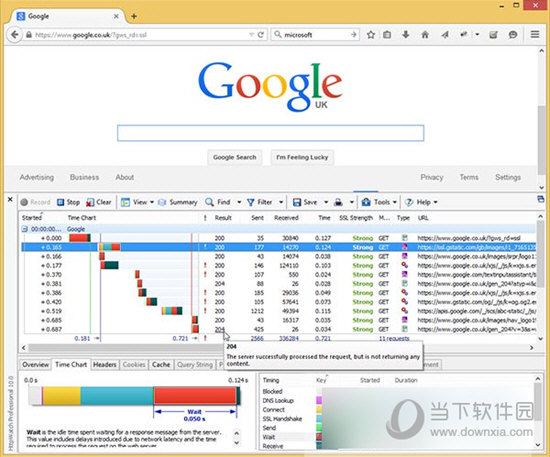Screen dimensions: 550x457
Task: Go to the Firefox home page icon
Action: [x=425, y=35]
